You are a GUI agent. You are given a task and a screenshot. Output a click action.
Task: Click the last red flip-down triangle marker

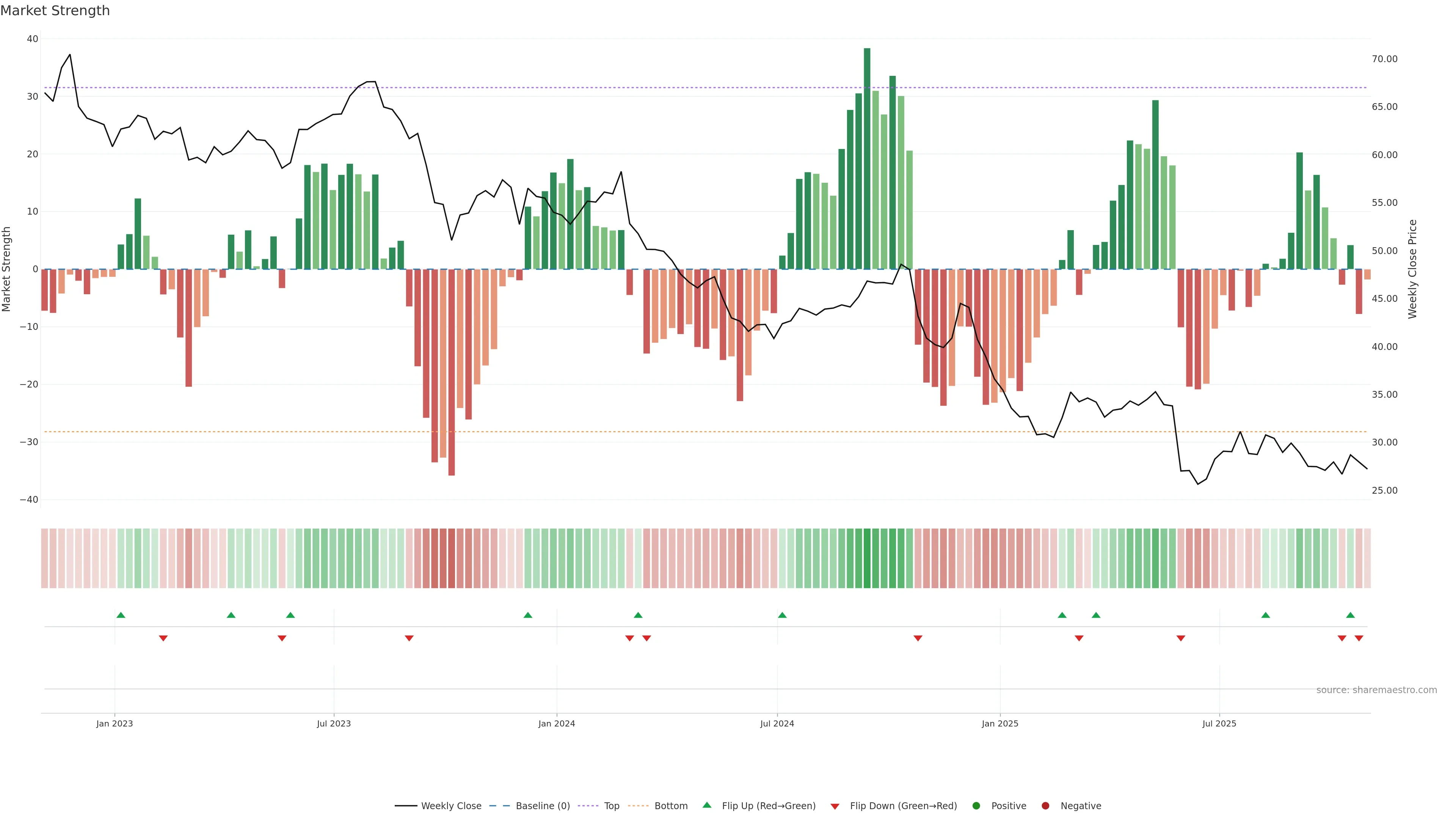click(x=1359, y=638)
